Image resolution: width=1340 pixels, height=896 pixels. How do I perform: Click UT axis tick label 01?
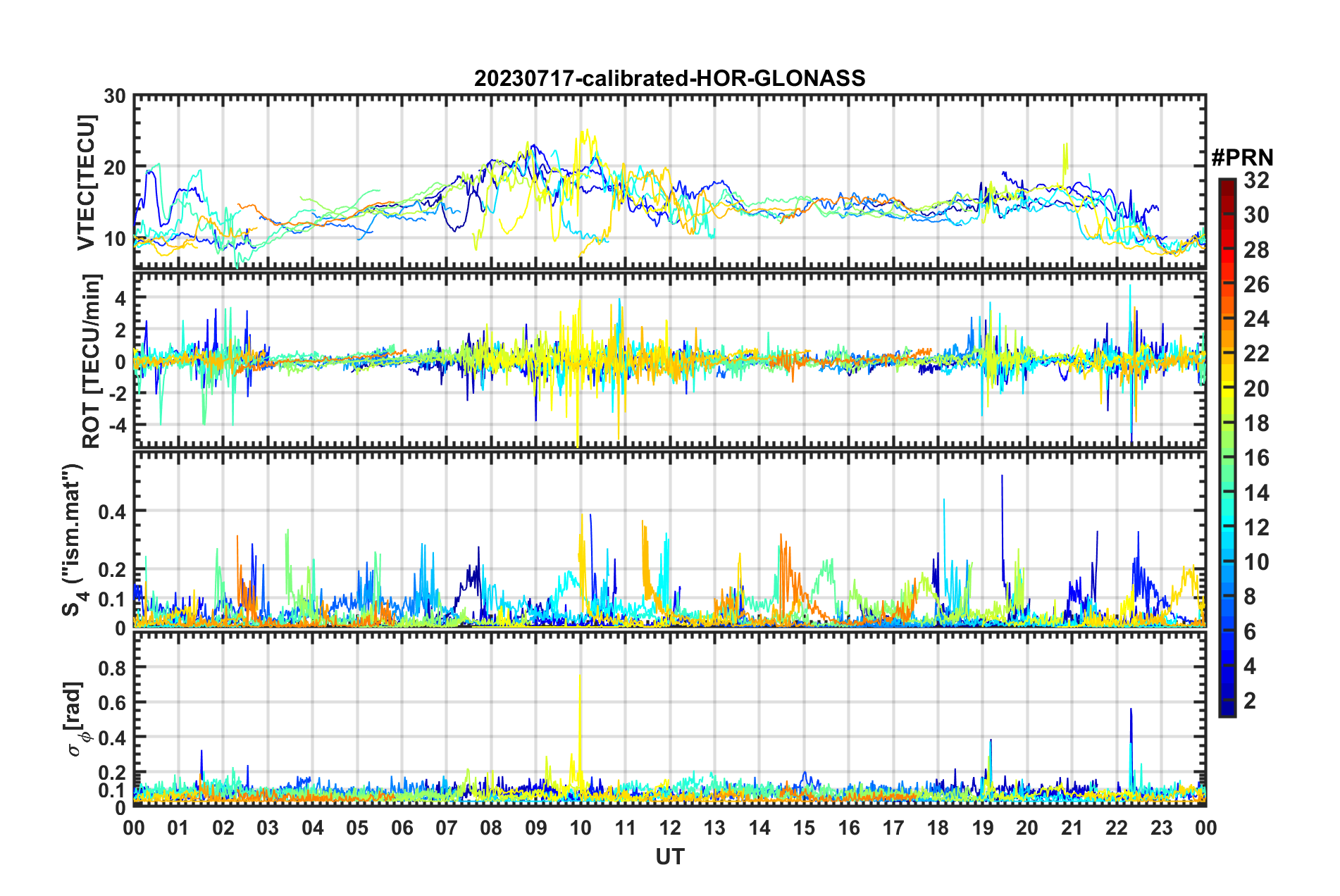point(178,828)
